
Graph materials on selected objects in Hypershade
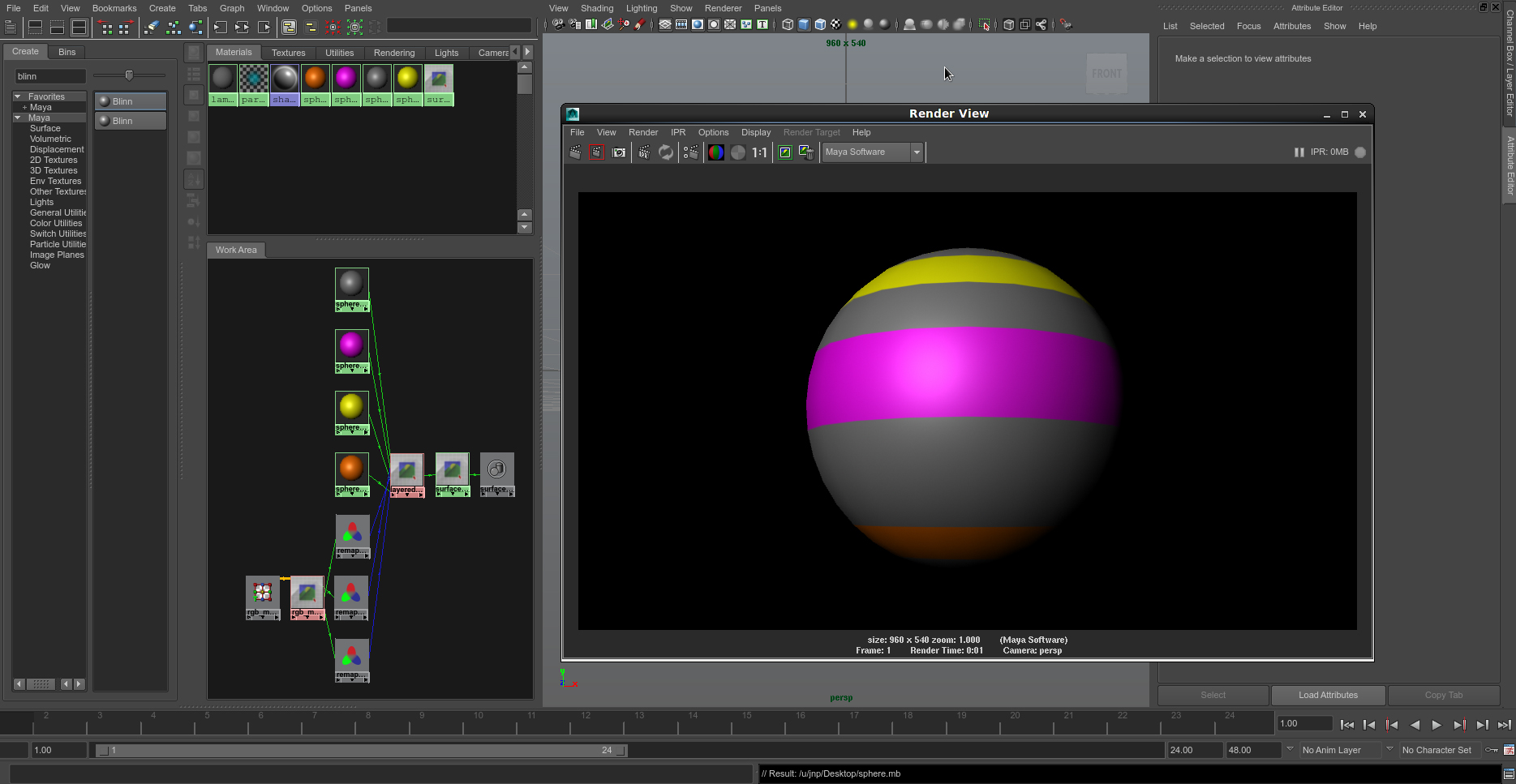[x=195, y=27]
